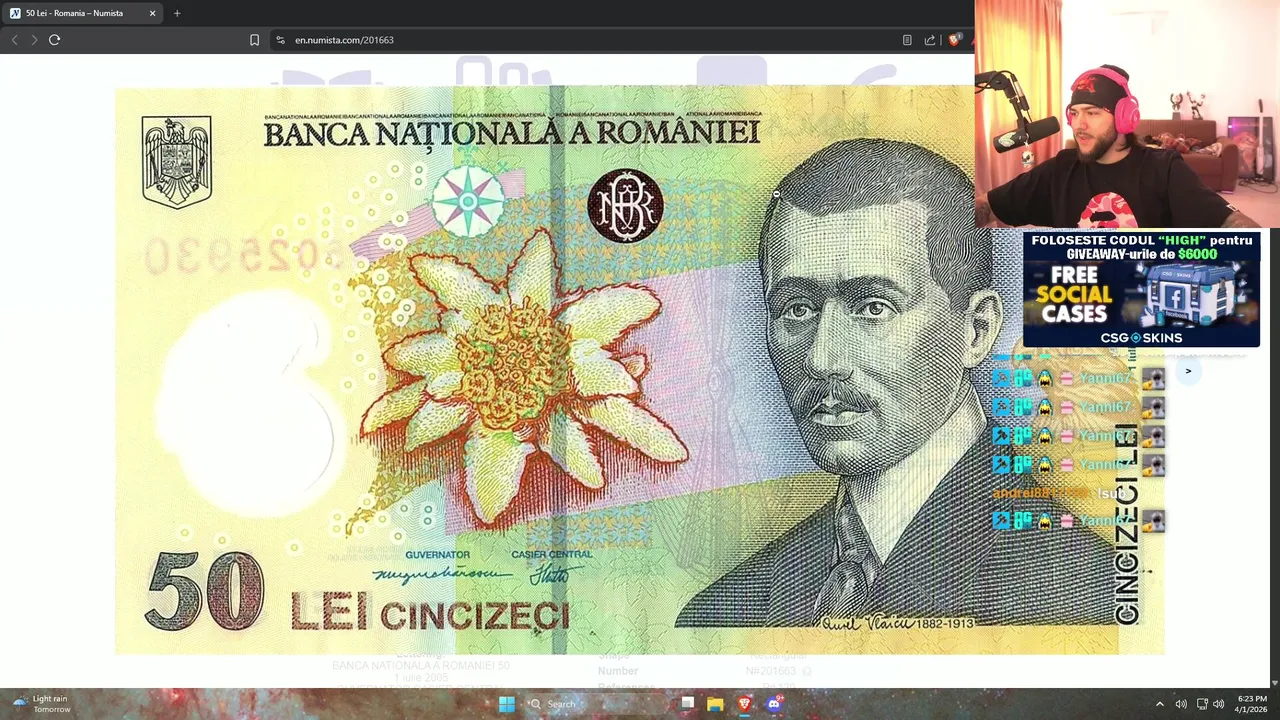Open Discord from the taskbar
This screenshot has height=720, width=1280.
coord(773,704)
